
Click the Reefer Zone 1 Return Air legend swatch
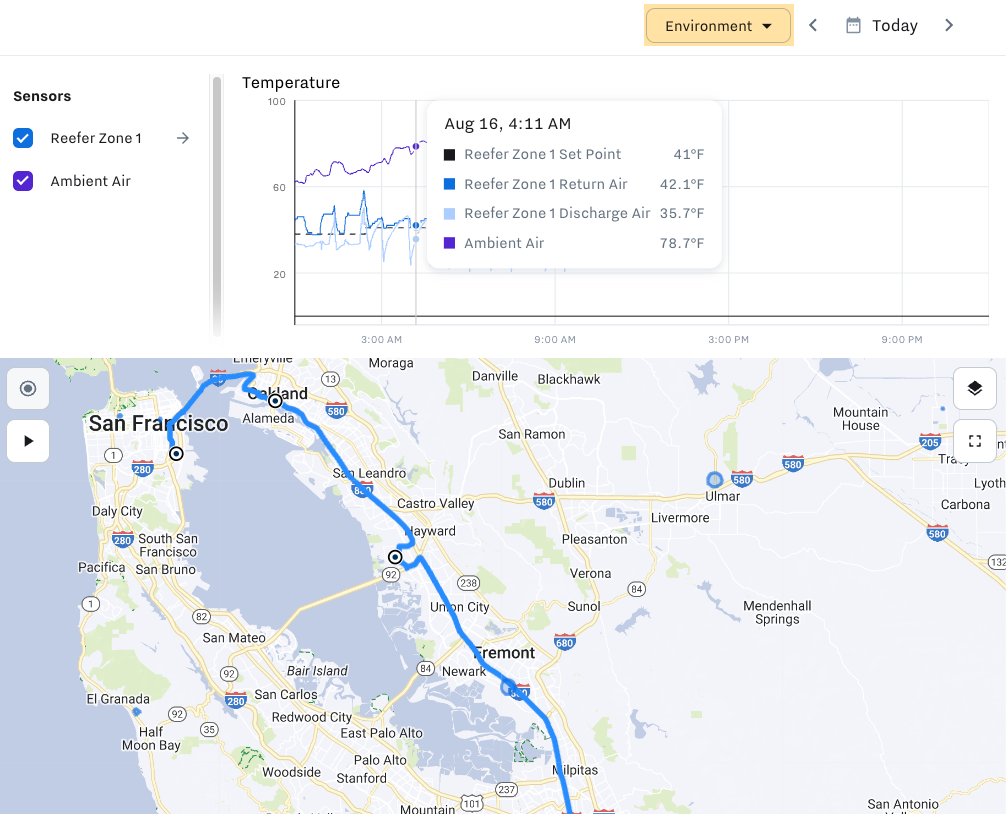(x=450, y=184)
